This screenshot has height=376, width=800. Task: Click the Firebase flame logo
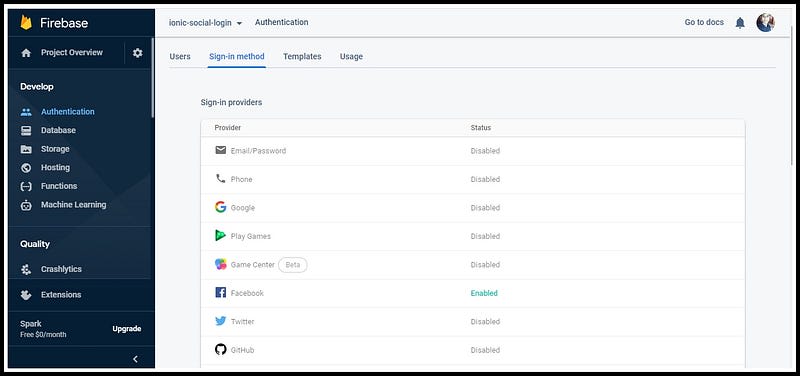coord(26,22)
